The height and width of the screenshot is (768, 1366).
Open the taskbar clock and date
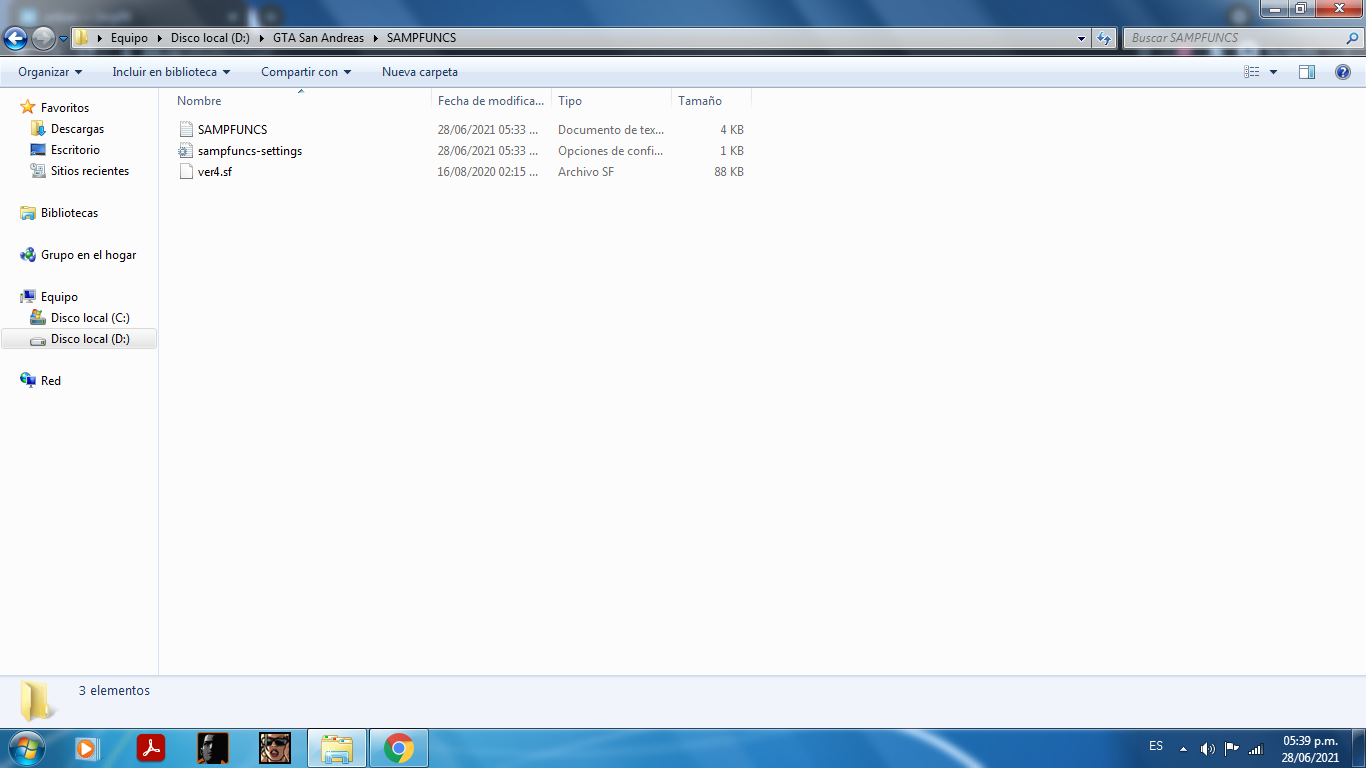pos(1311,749)
